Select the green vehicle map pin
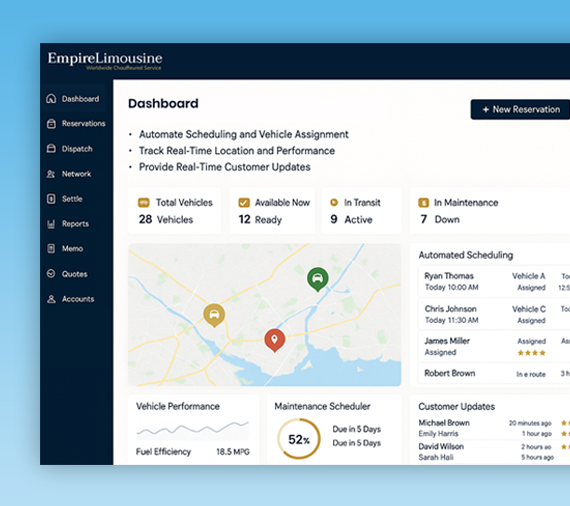 pyautogui.click(x=318, y=279)
